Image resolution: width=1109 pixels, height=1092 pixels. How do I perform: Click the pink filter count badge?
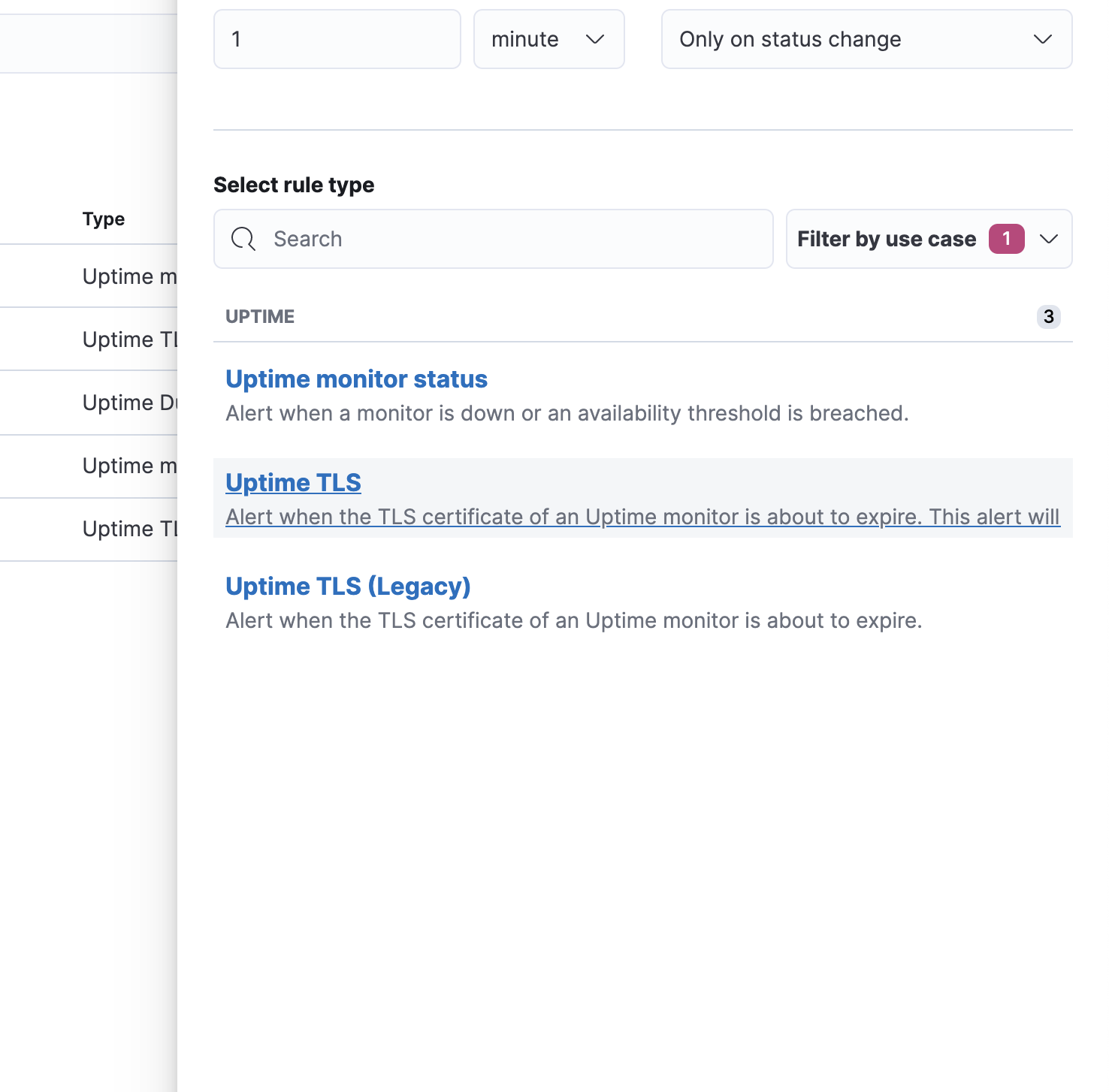pyautogui.click(x=1007, y=238)
